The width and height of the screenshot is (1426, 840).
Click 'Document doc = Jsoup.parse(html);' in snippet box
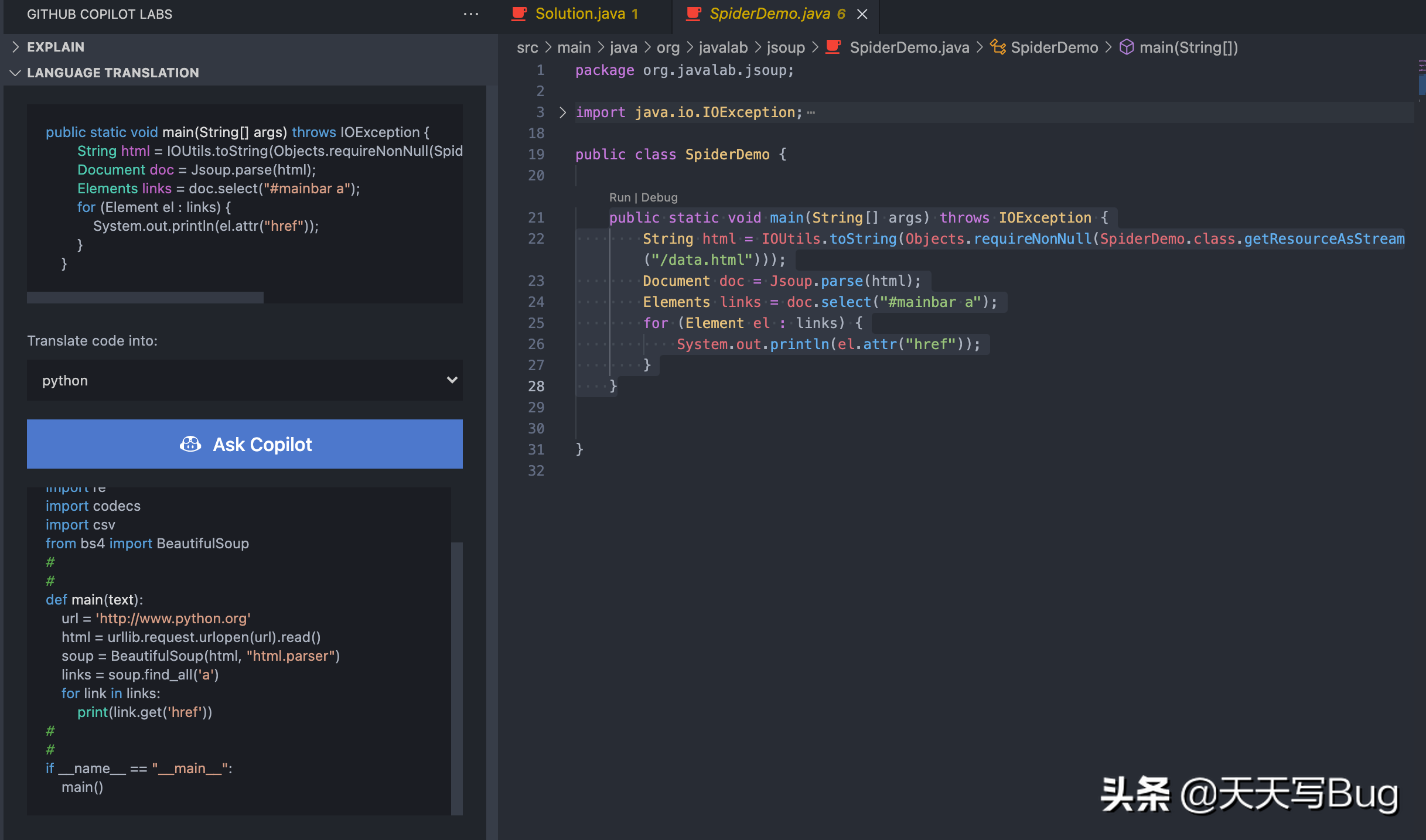[x=196, y=170]
